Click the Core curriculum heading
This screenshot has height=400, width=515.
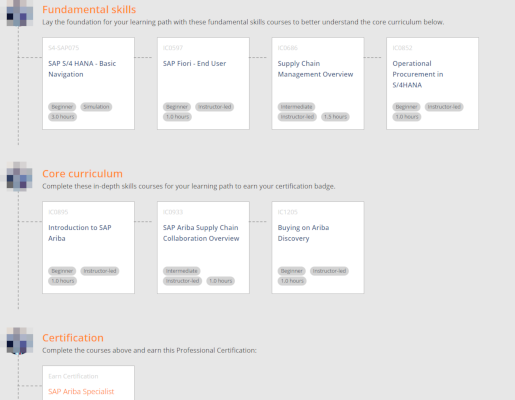[82, 173]
